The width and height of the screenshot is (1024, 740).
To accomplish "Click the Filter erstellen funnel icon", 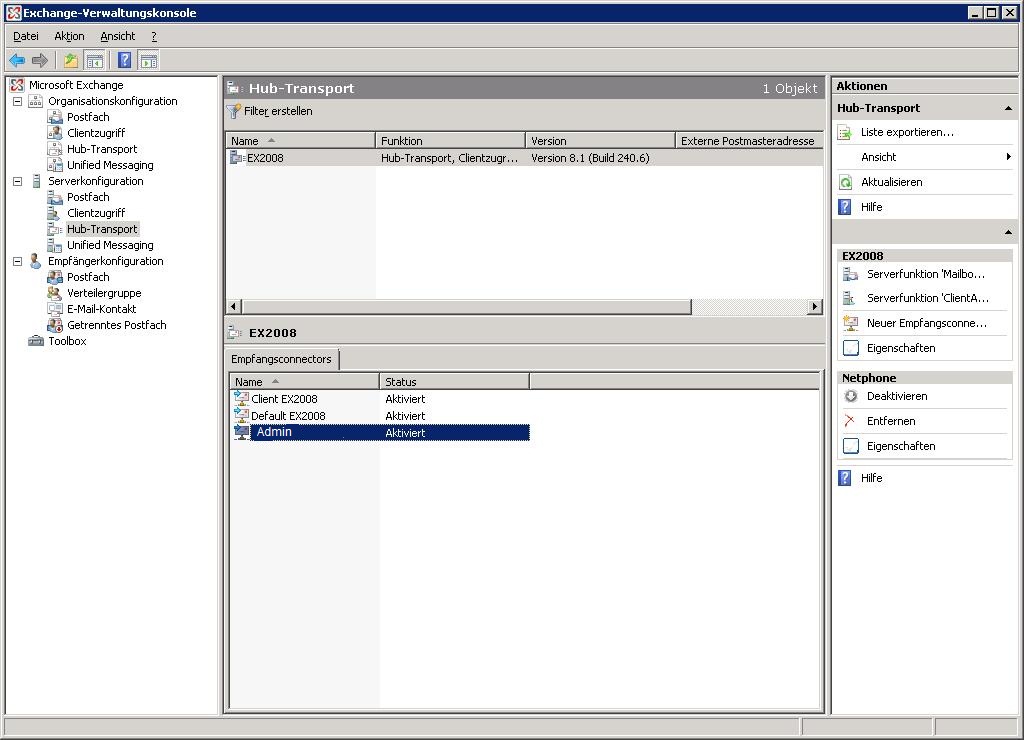I will click(x=234, y=111).
